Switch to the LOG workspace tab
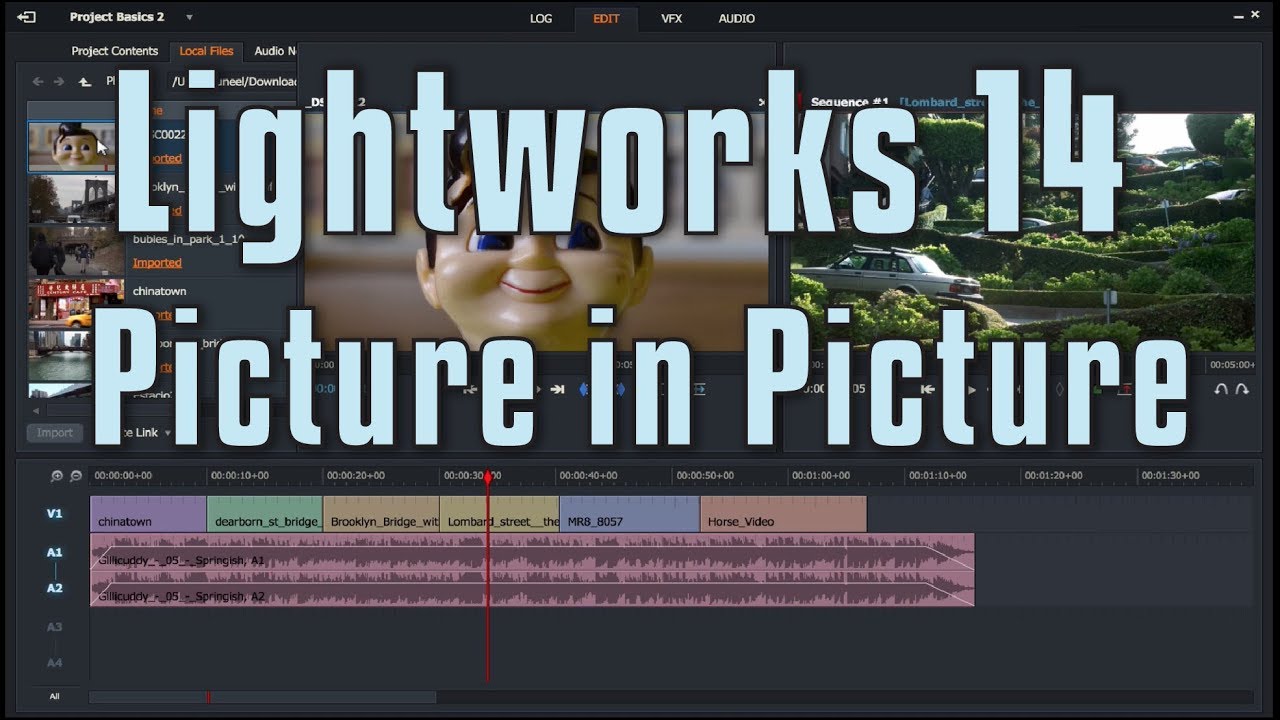The image size is (1280, 720). tap(541, 18)
